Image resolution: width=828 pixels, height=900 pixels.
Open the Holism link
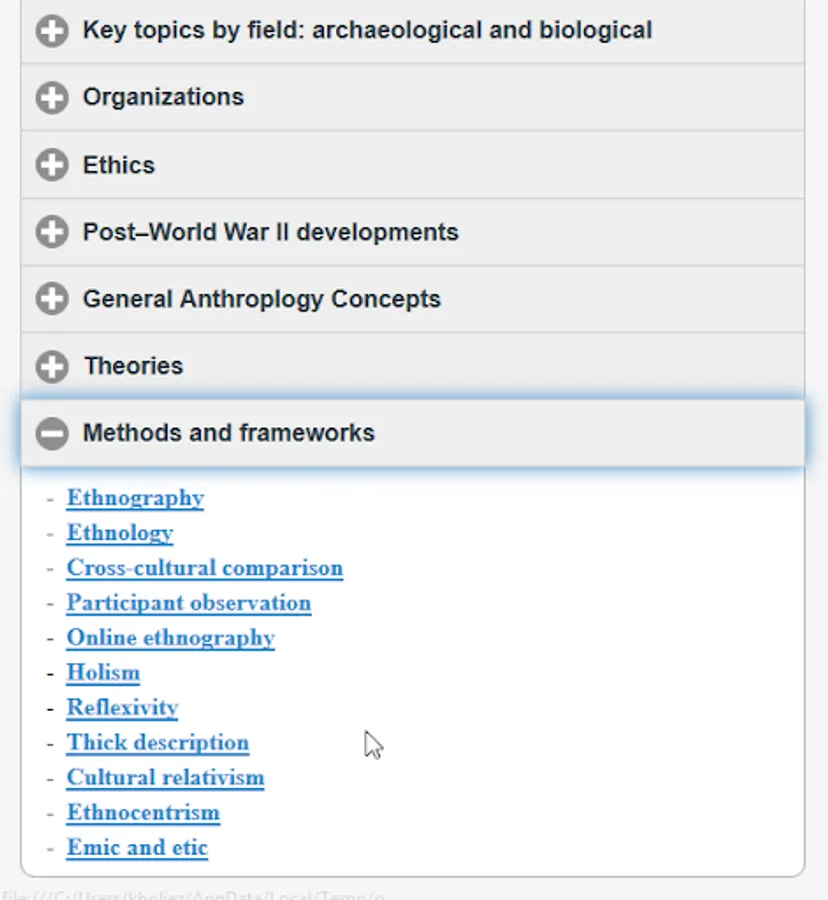[103, 673]
